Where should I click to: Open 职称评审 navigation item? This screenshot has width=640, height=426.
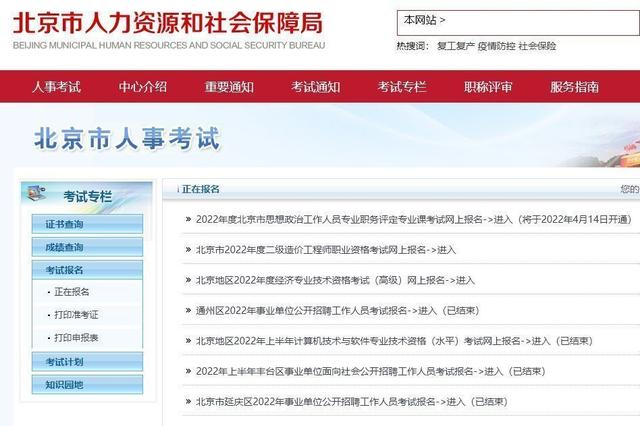pos(488,87)
